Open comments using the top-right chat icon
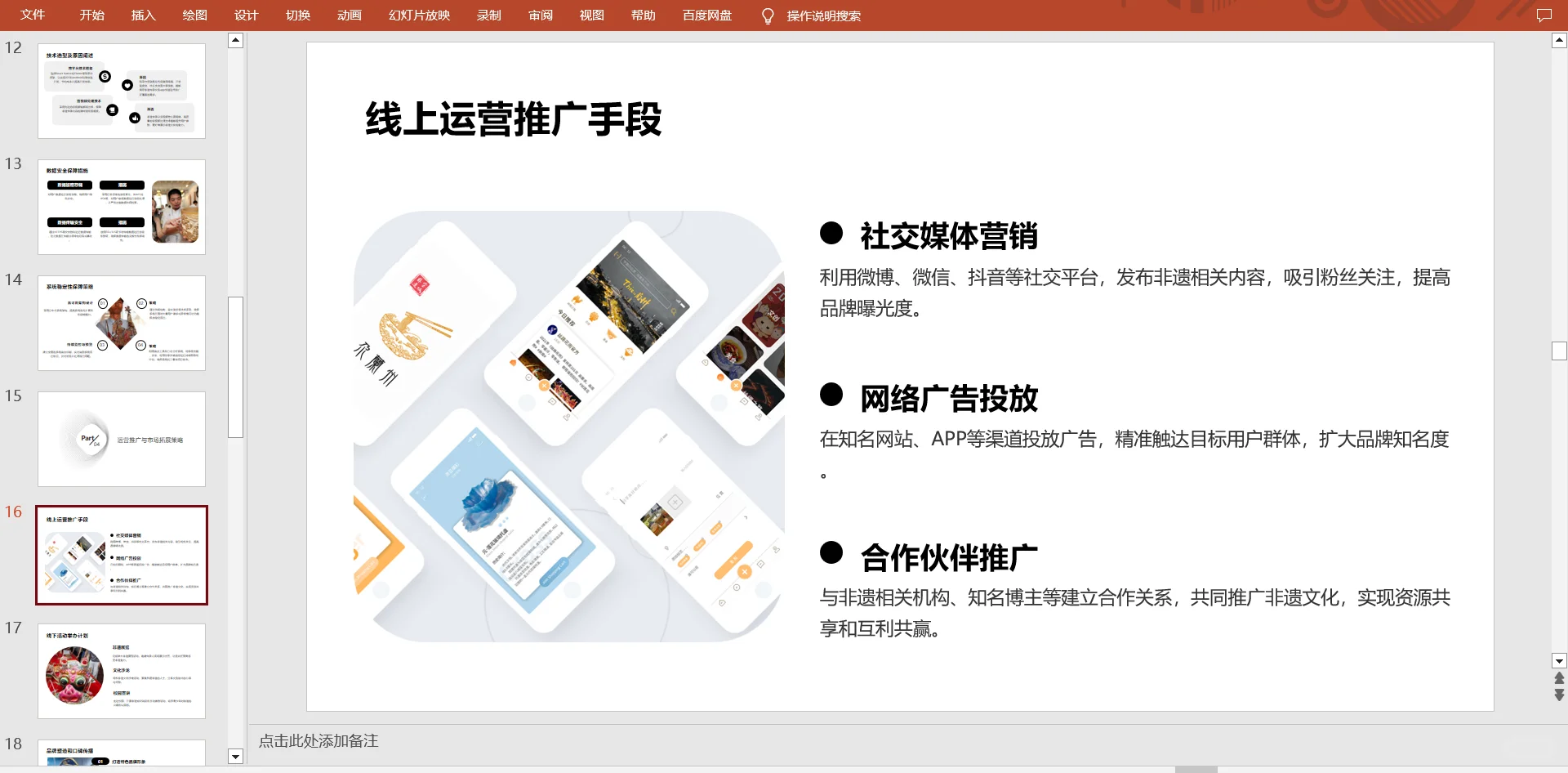This screenshot has height=773, width=1568. coord(1545,15)
